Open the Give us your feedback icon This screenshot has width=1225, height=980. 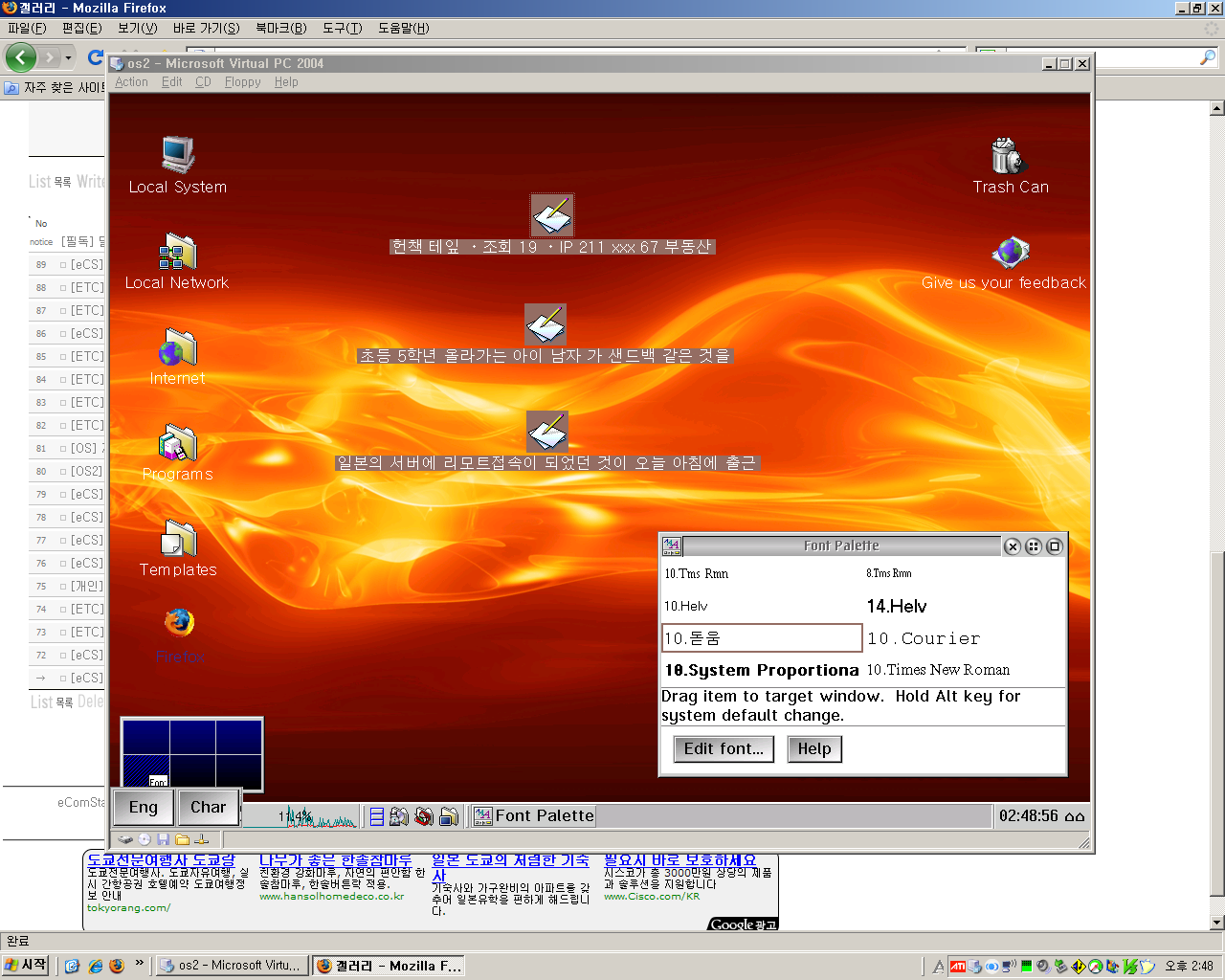(1010, 253)
